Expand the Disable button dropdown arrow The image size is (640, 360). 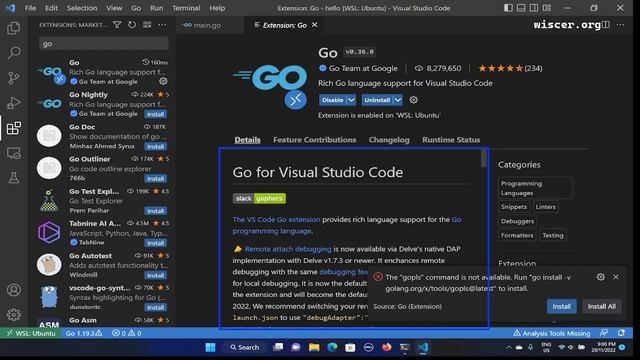pyautogui.click(x=351, y=100)
